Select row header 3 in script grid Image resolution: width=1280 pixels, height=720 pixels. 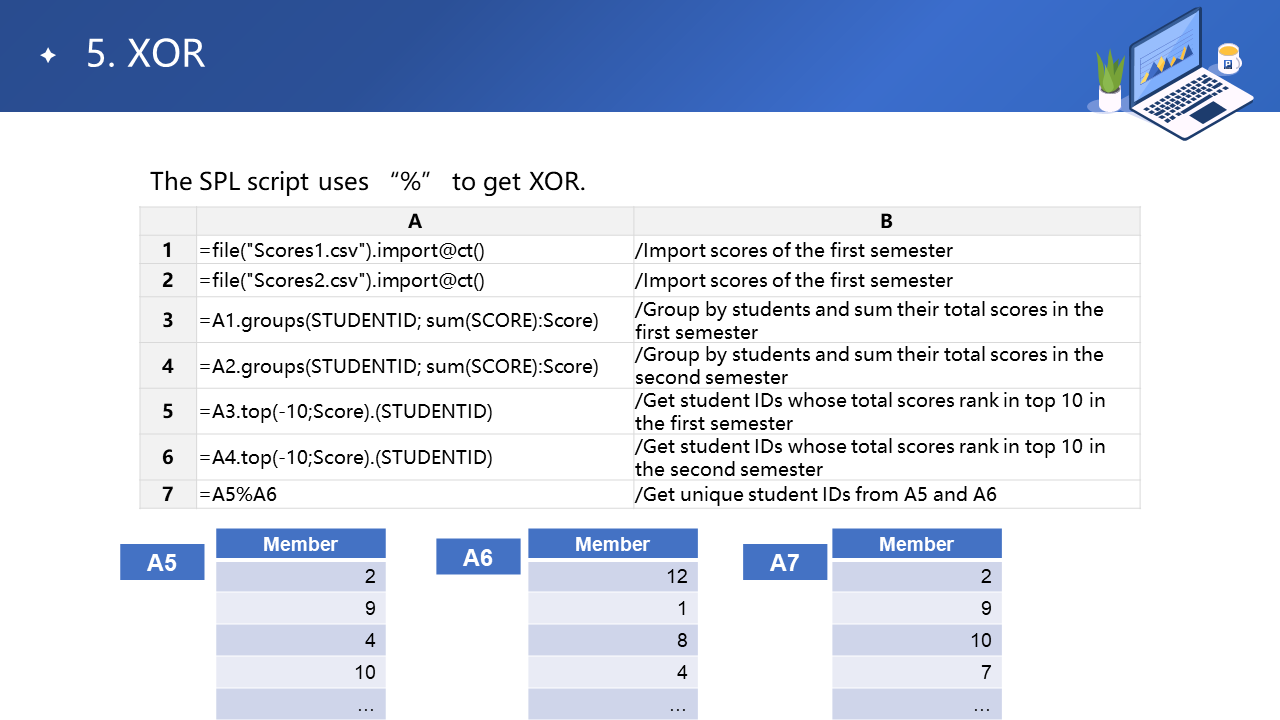(x=168, y=320)
